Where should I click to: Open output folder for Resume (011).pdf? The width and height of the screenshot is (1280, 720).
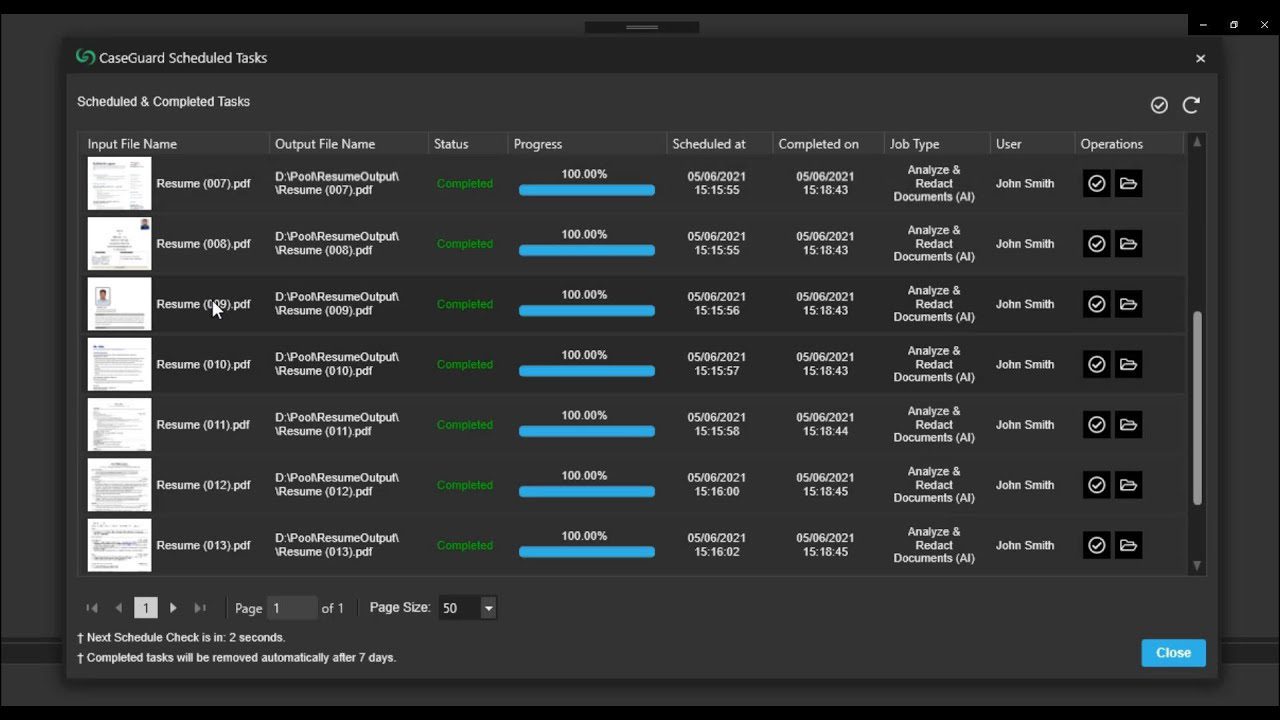(x=1128, y=425)
